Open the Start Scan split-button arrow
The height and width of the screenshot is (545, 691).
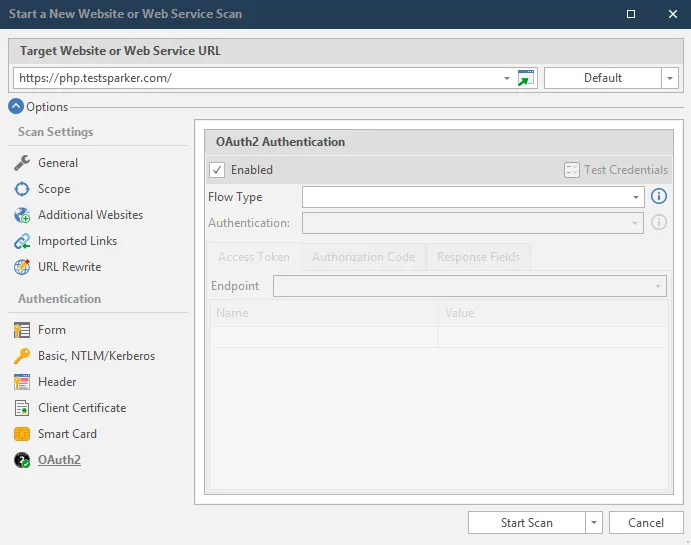594,523
